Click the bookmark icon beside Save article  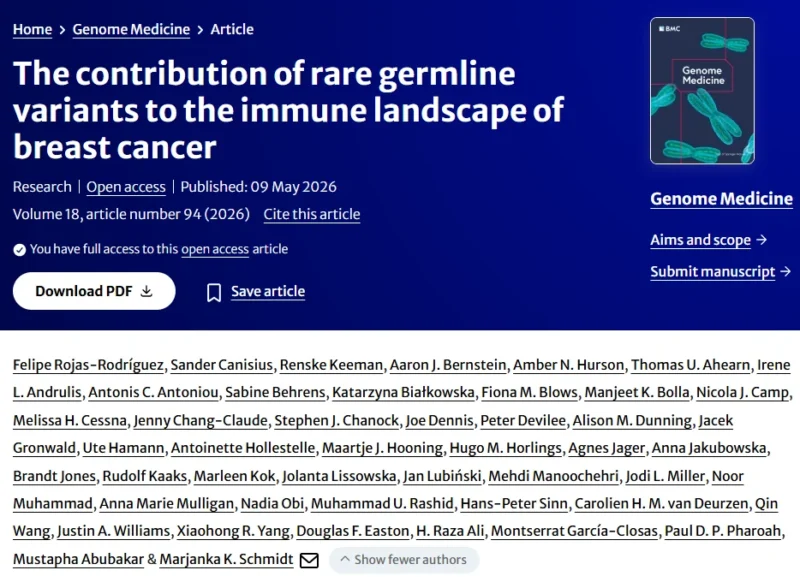click(x=214, y=292)
